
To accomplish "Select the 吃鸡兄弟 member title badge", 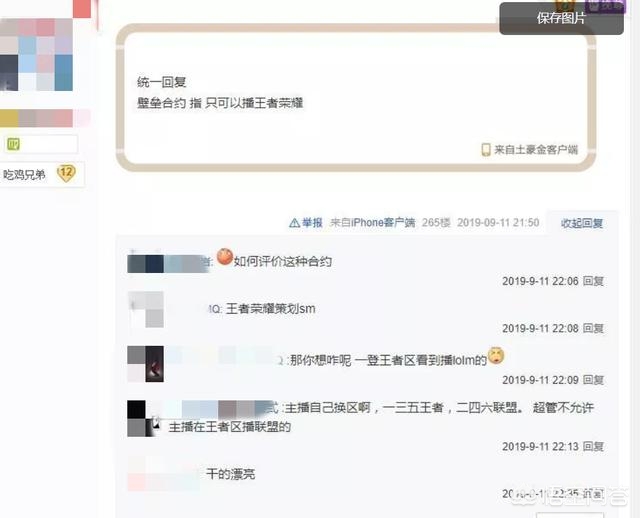I will coord(24,175).
